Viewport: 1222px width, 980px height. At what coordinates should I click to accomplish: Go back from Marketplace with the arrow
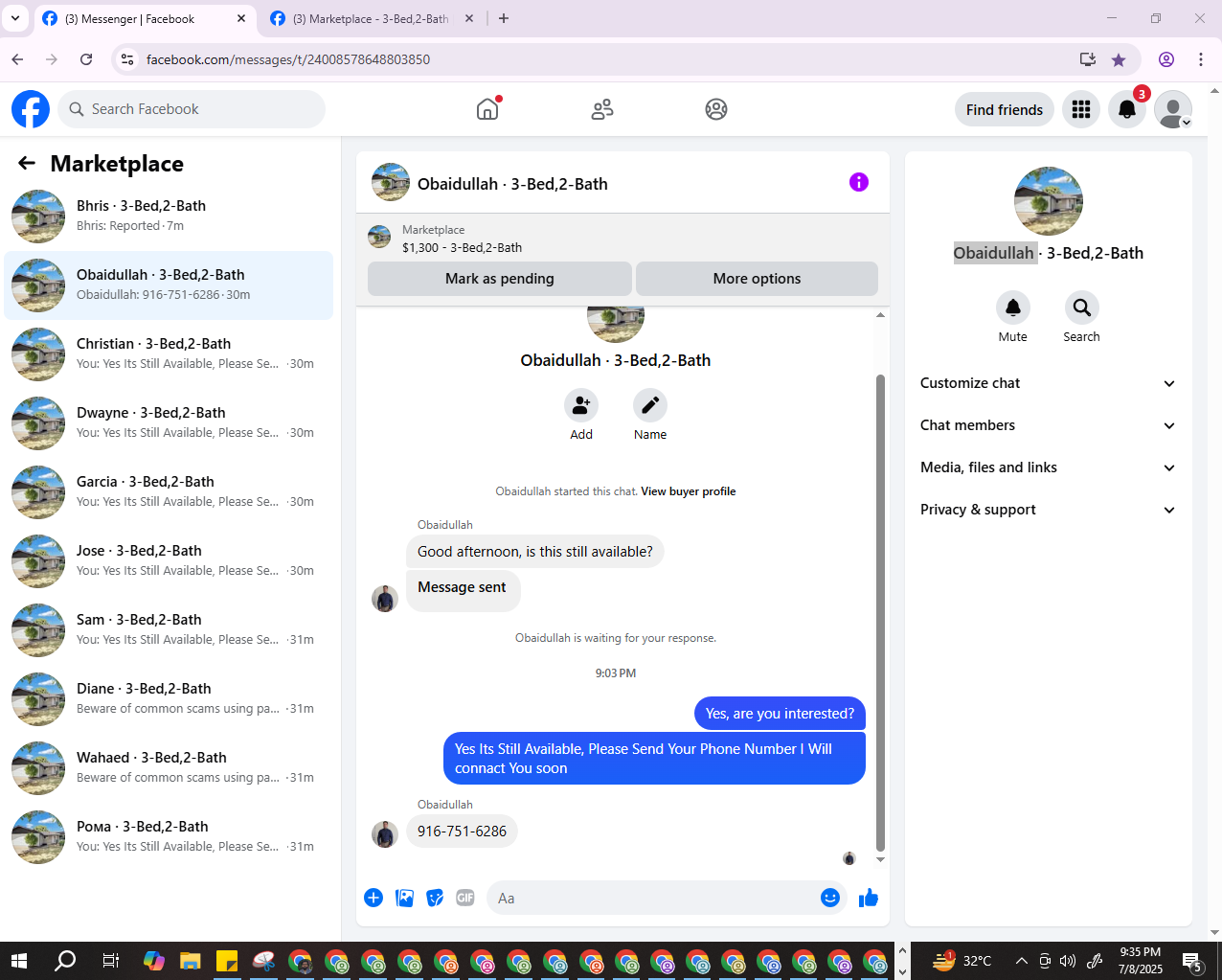[27, 164]
